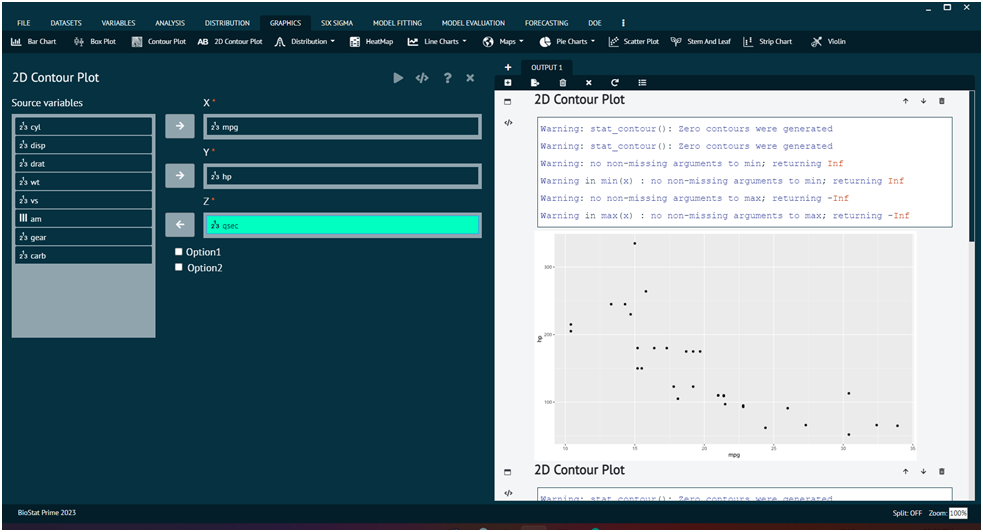The image size is (983, 532).
Task: Click the first icon in output toolbar
Action: coord(508,83)
